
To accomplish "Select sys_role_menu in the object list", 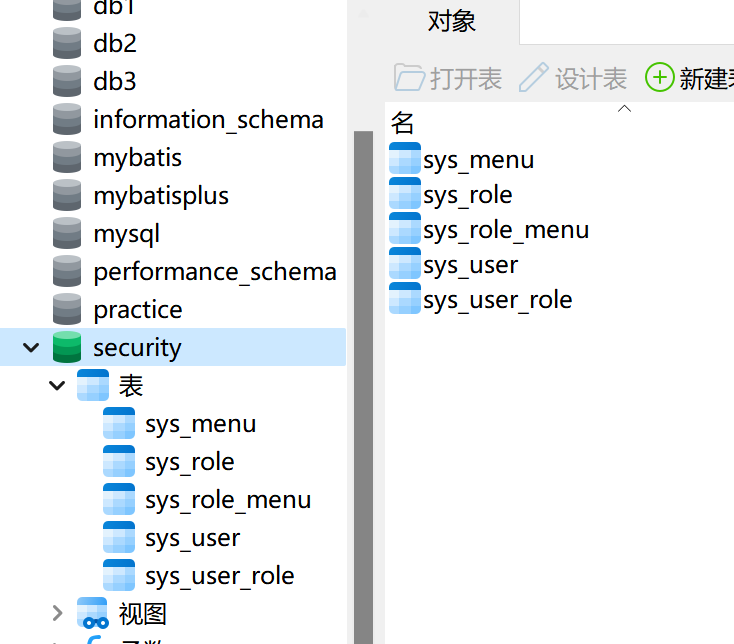I will [506, 230].
